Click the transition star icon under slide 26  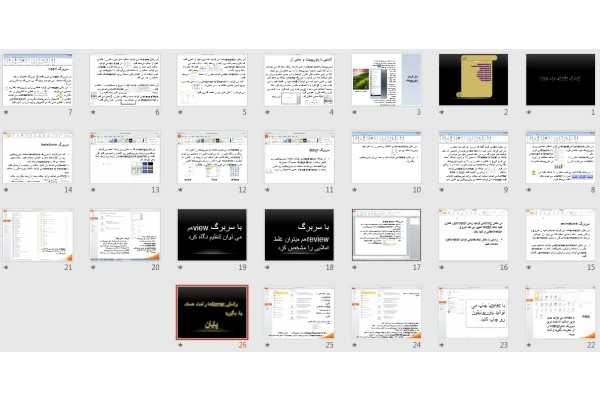180,345
